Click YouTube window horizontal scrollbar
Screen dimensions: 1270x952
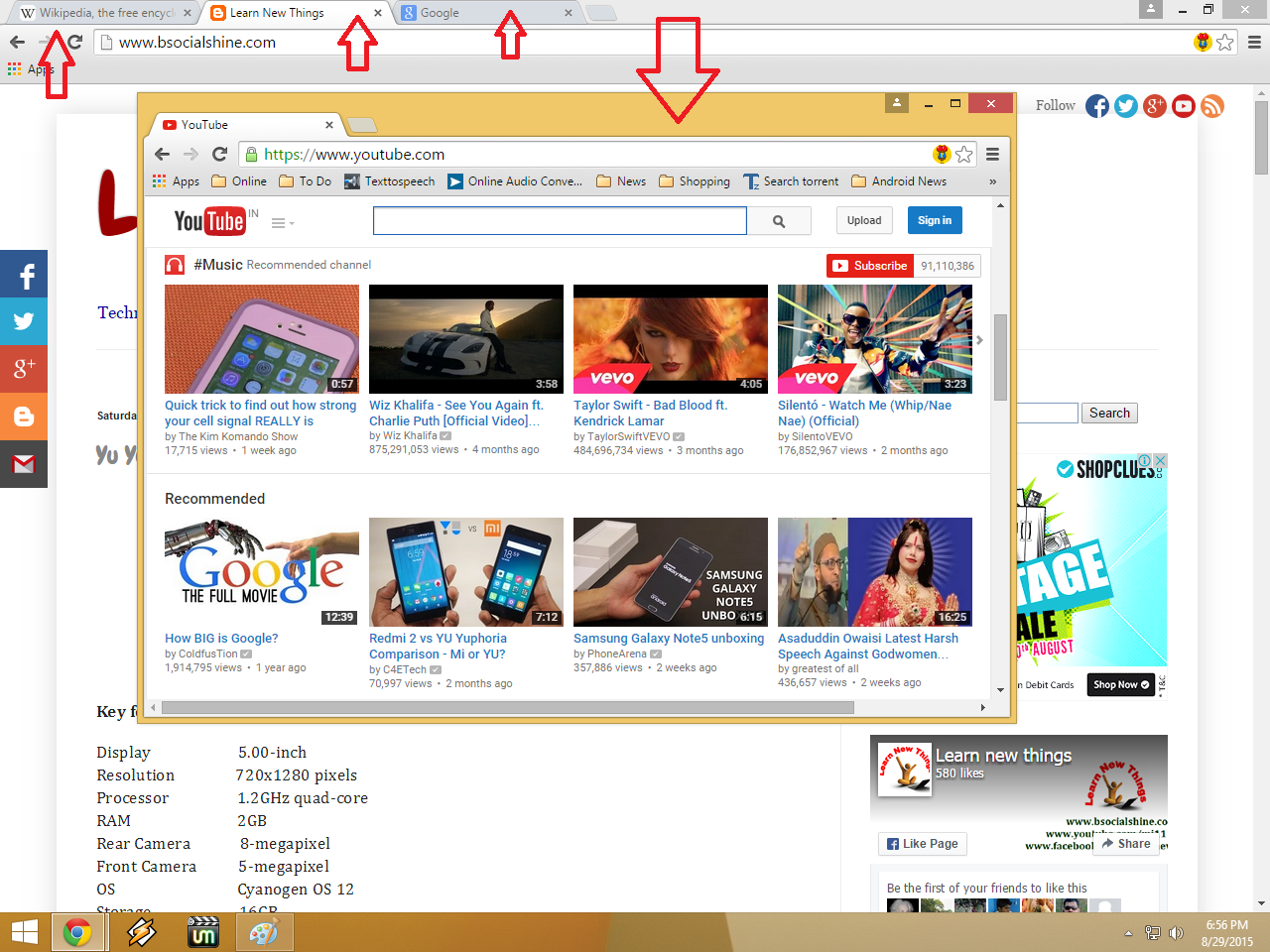coord(508,708)
